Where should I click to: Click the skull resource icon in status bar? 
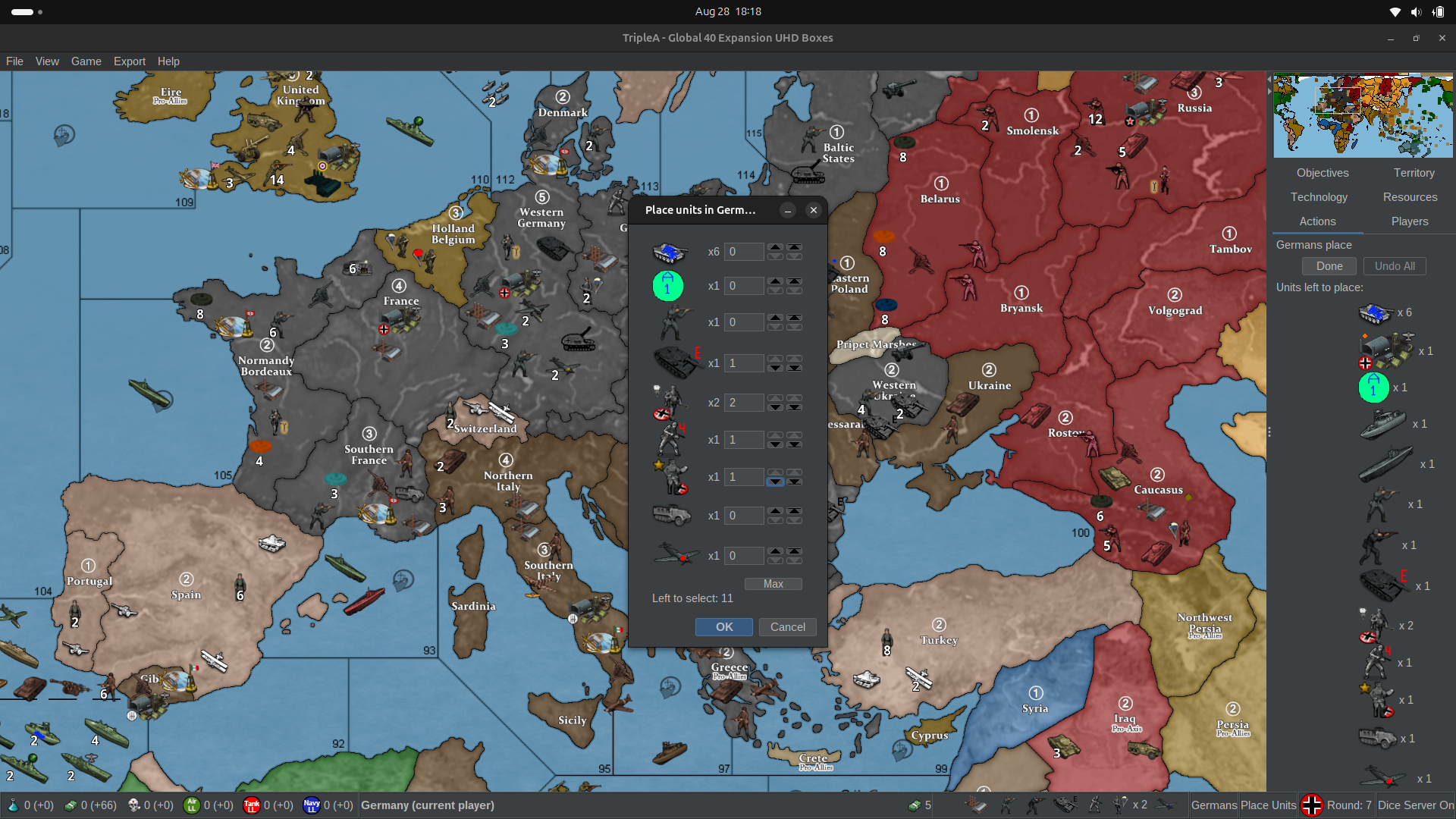tap(133, 805)
